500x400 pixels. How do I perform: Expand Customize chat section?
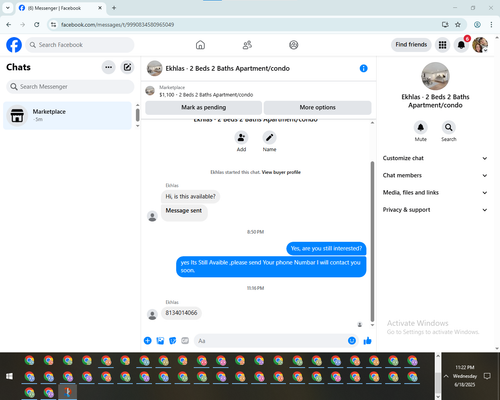[435, 158]
